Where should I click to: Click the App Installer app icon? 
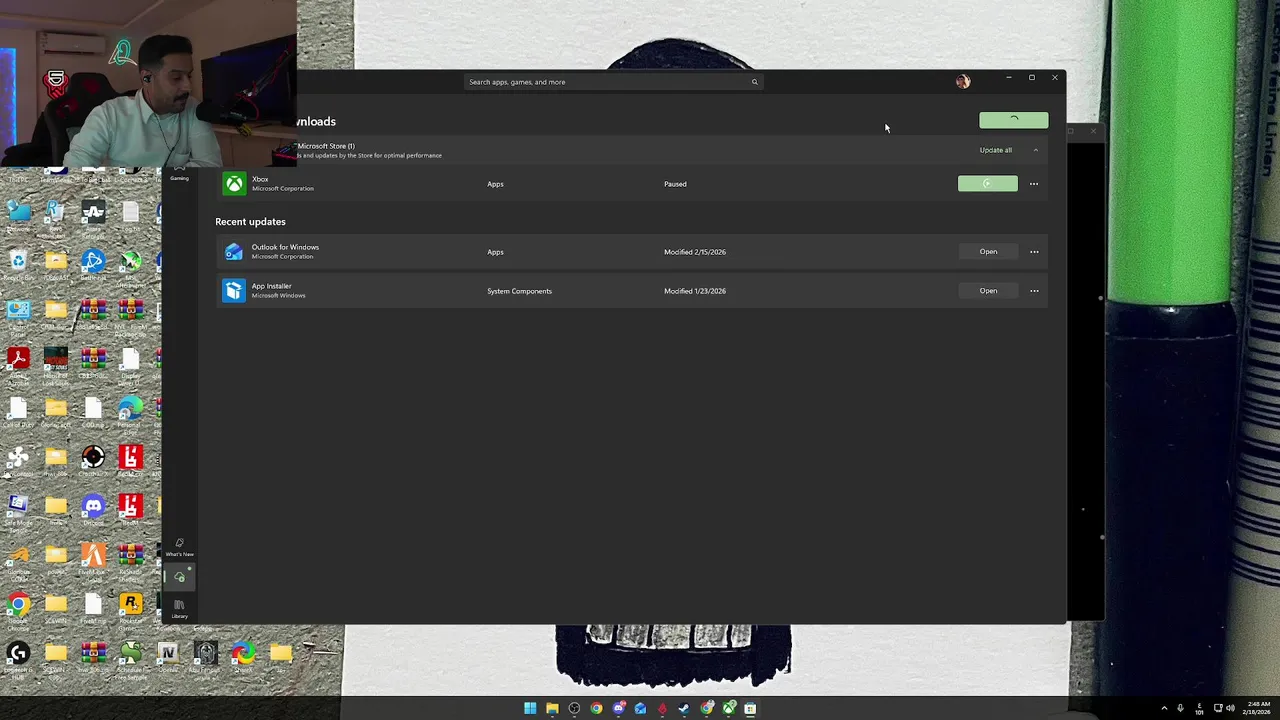[234, 291]
